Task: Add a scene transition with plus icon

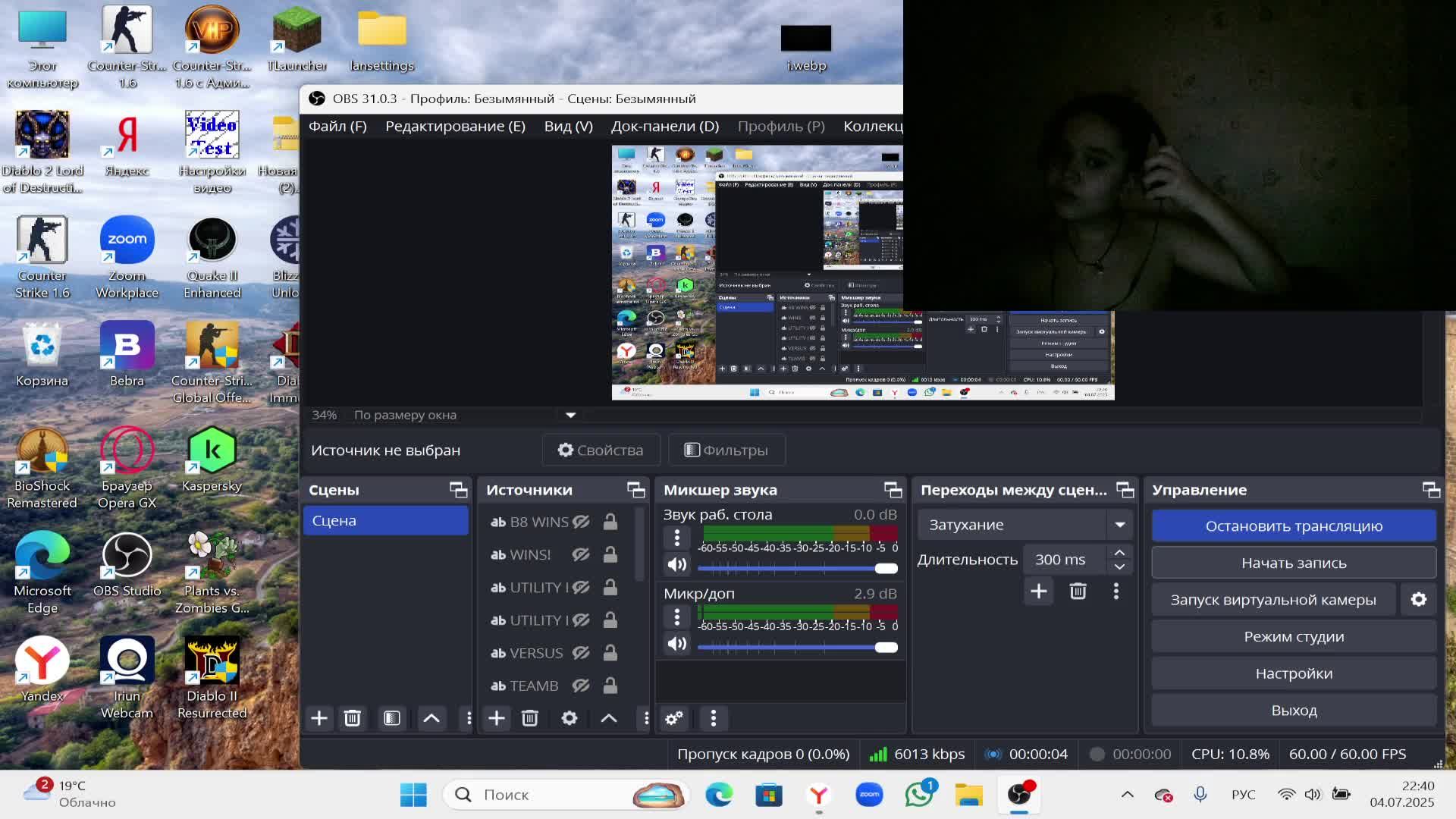Action: click(1039, 591)
